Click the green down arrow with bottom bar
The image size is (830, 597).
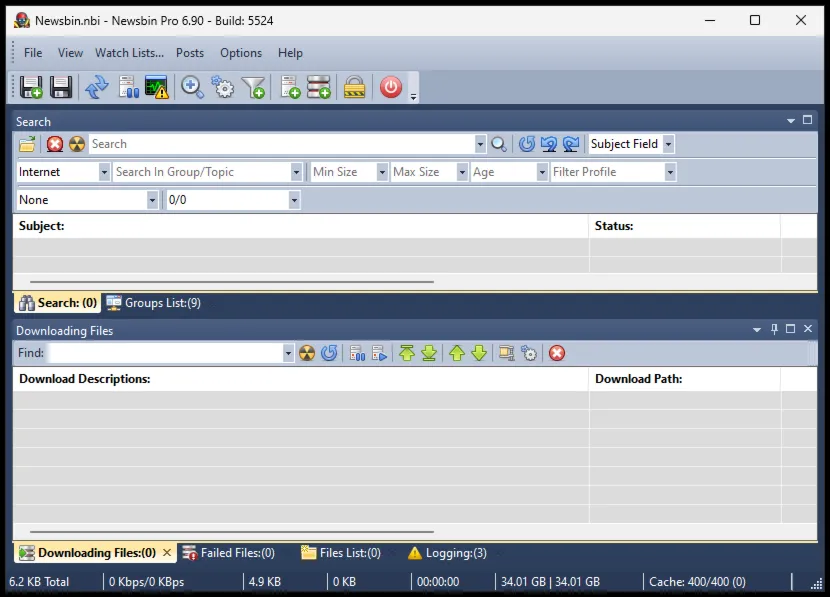429,353
